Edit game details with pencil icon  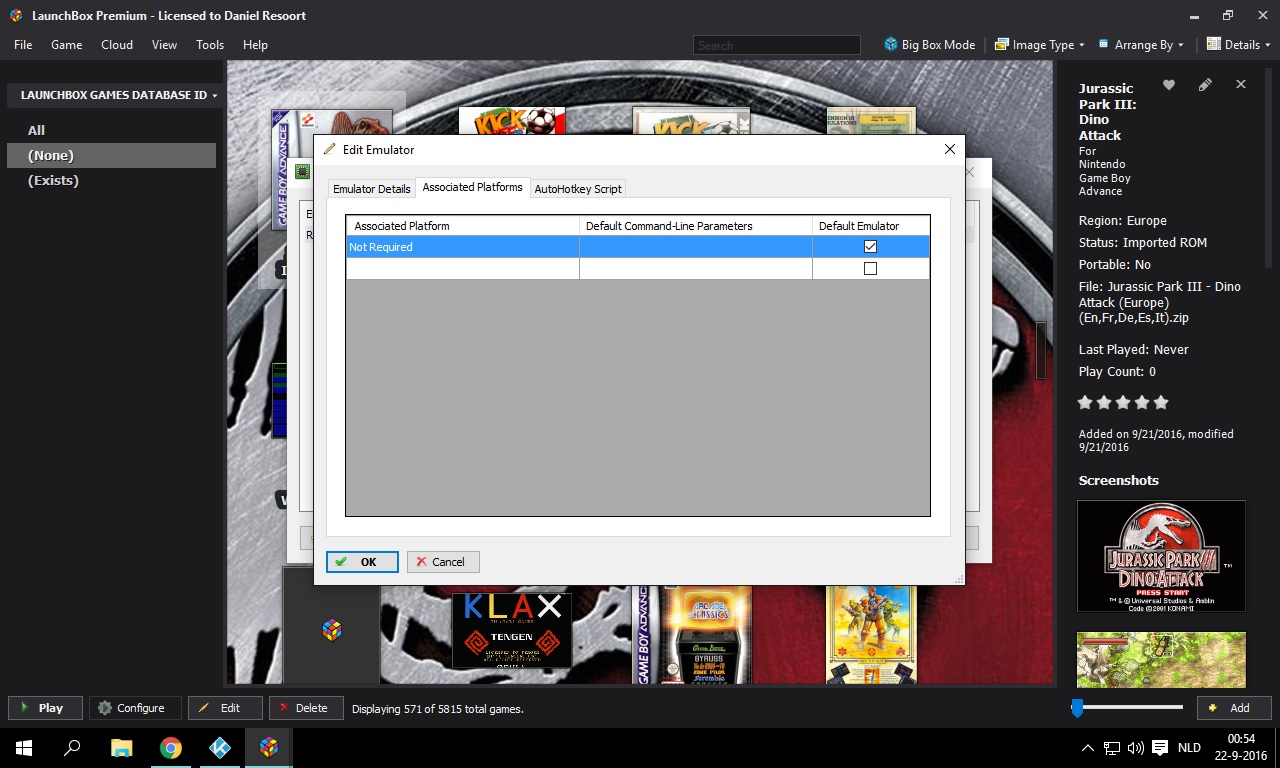pyautogui.click(x=1205, y=85)
